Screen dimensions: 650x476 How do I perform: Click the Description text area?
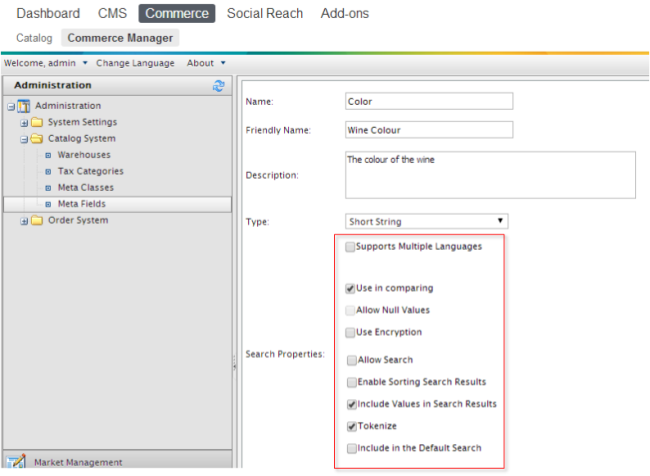pos(489,174)
